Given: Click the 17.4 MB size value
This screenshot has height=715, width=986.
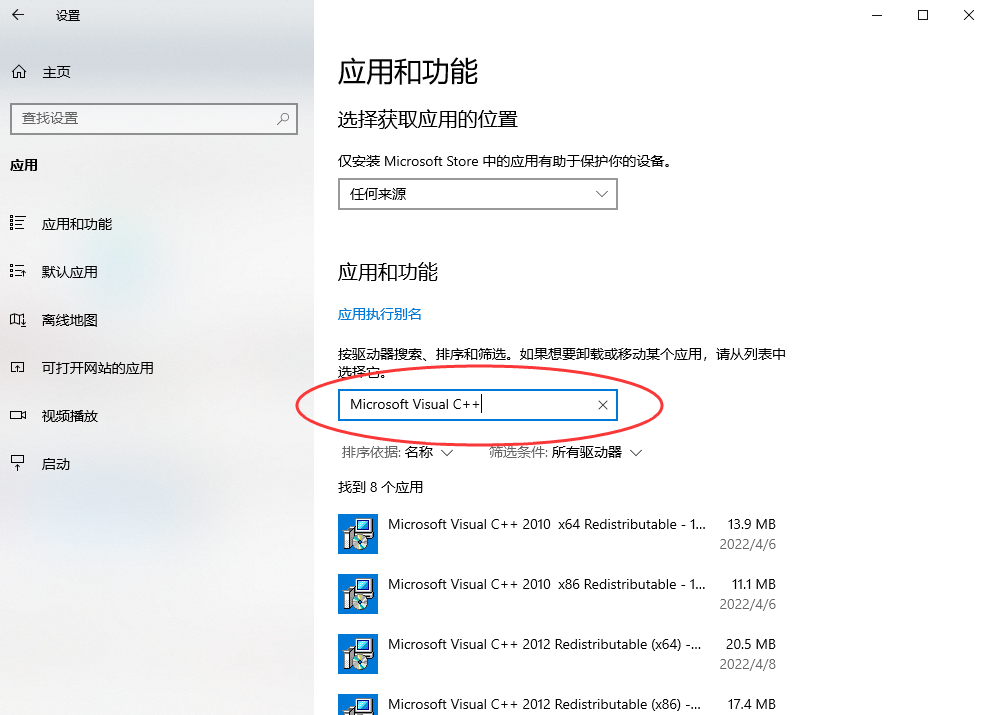Looking at the screenshot, I should click(751, 704).
